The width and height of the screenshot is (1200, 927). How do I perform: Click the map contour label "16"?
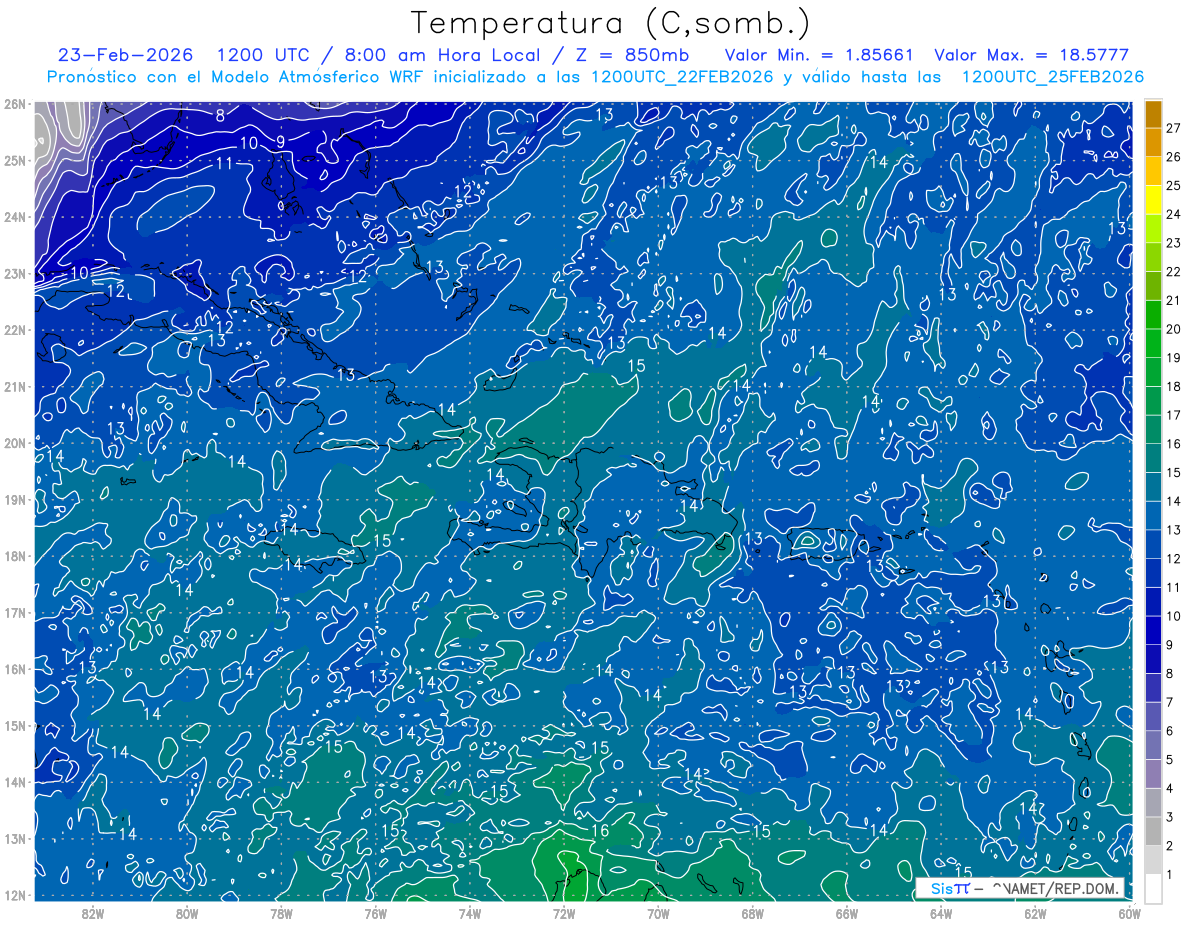(x=600, y=831)
